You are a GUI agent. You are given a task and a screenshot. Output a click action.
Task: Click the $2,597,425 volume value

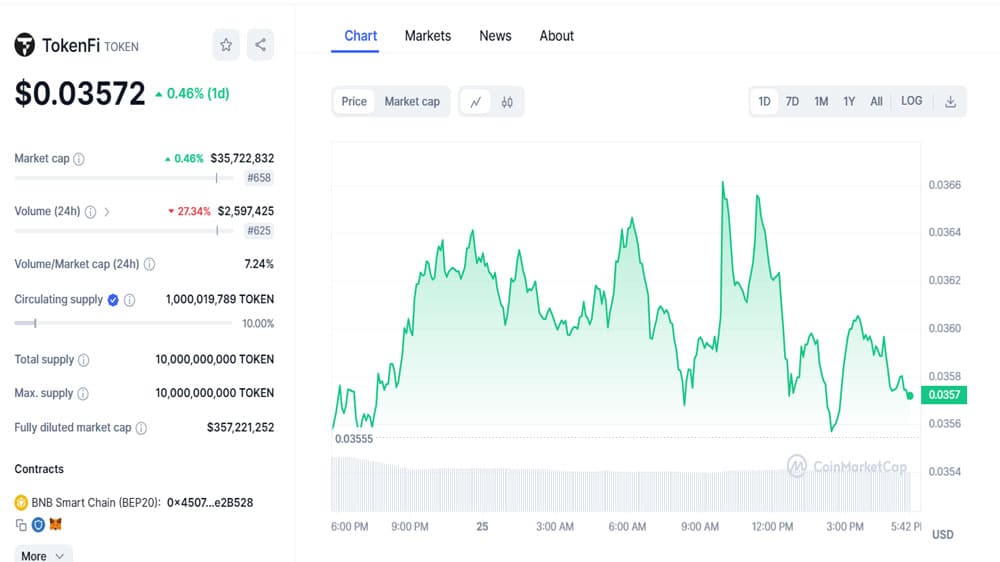[246, 211]
